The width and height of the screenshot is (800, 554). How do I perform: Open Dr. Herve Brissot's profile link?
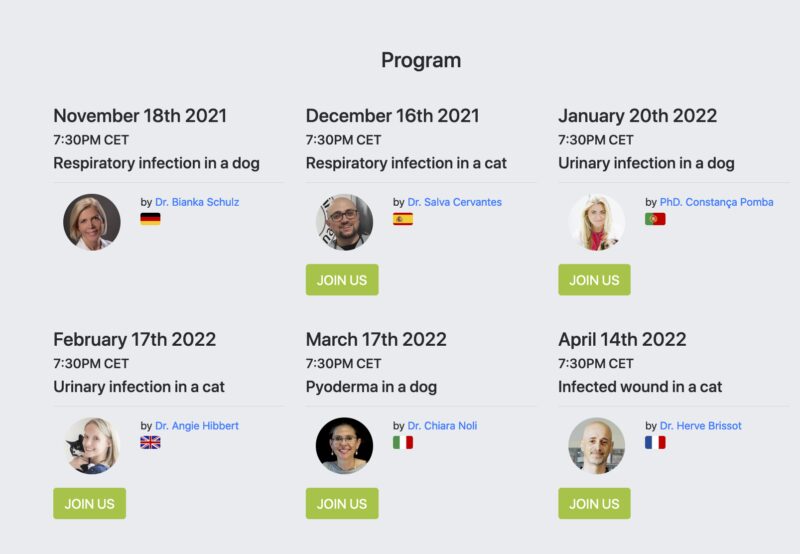pos(700,426)
